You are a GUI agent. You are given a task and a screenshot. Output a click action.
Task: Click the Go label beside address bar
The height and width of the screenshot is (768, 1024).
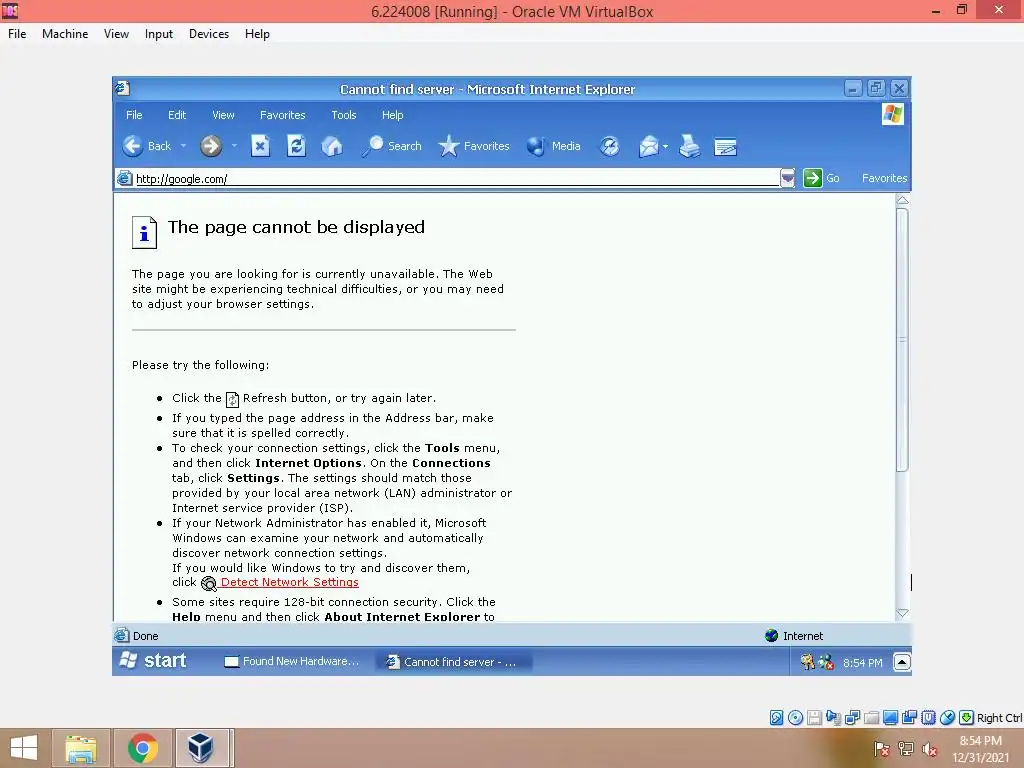click(x=833, y=178)
